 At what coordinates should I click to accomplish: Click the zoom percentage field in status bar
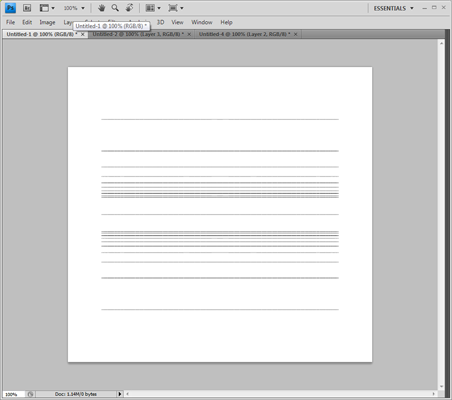[x=13, y=394]
